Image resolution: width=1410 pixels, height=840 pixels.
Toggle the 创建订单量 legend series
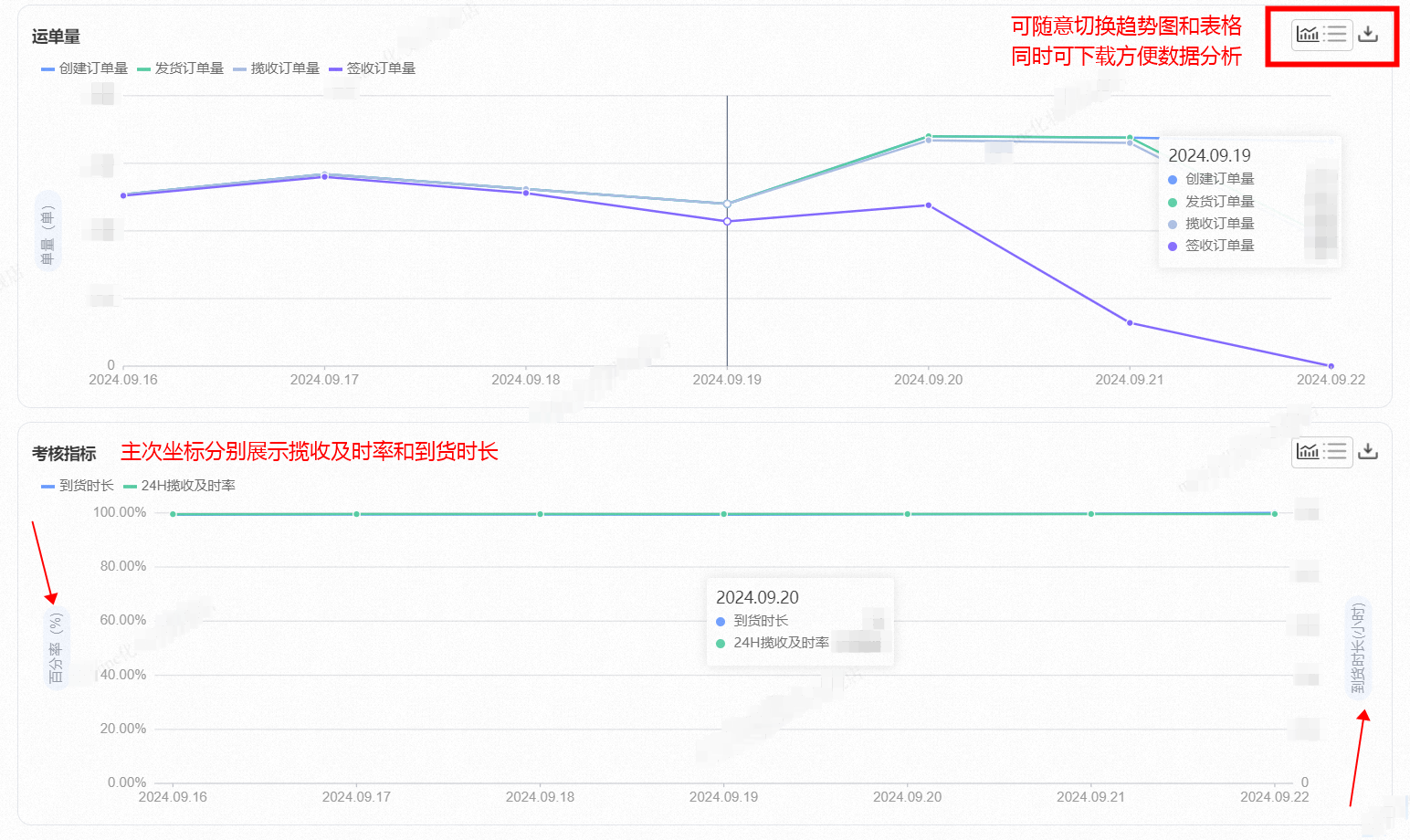(85, 68)
